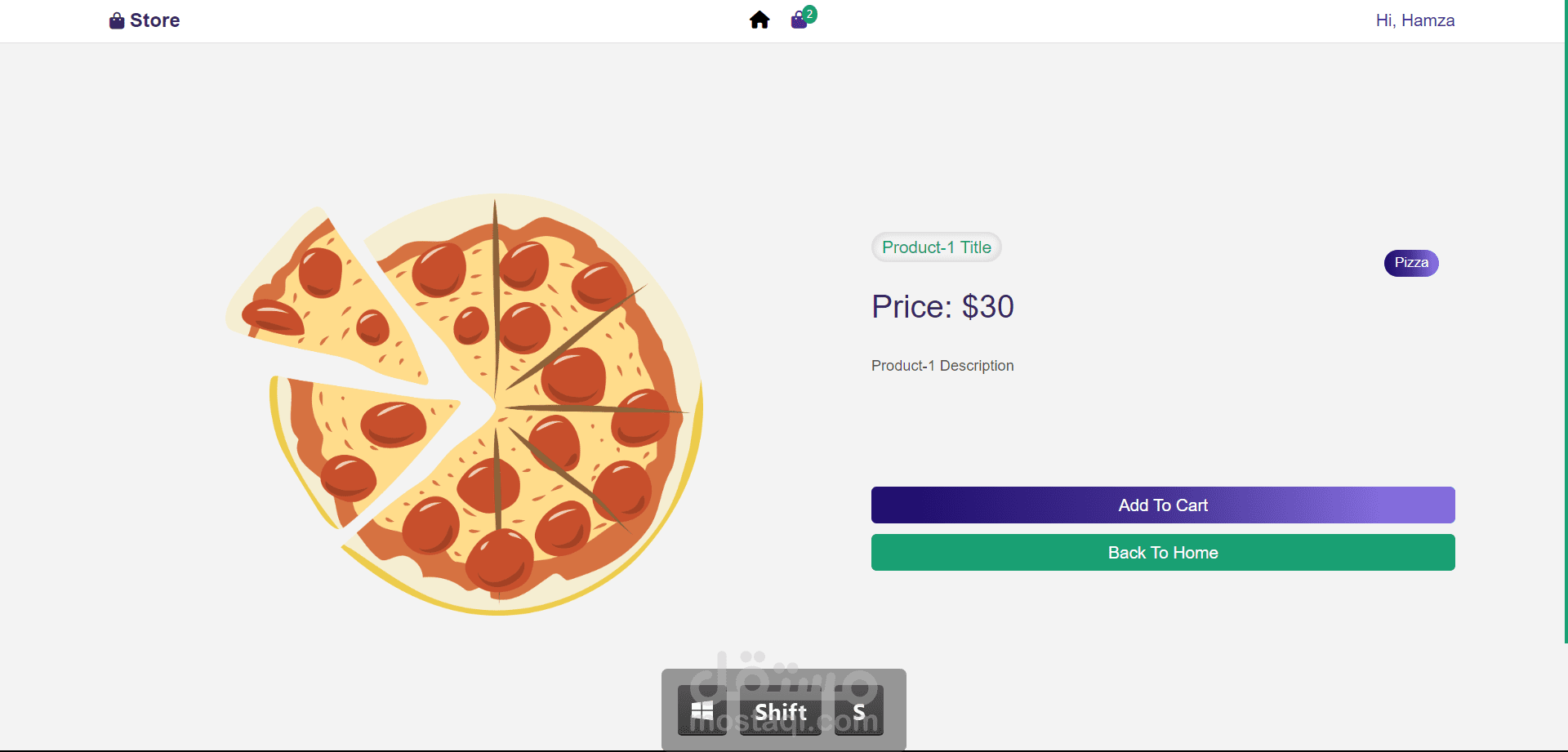This screenshot has height=752, width=1568.
Task: Click the "Store" brand name text
Action: pyautogui.click(x=155, y=20)
